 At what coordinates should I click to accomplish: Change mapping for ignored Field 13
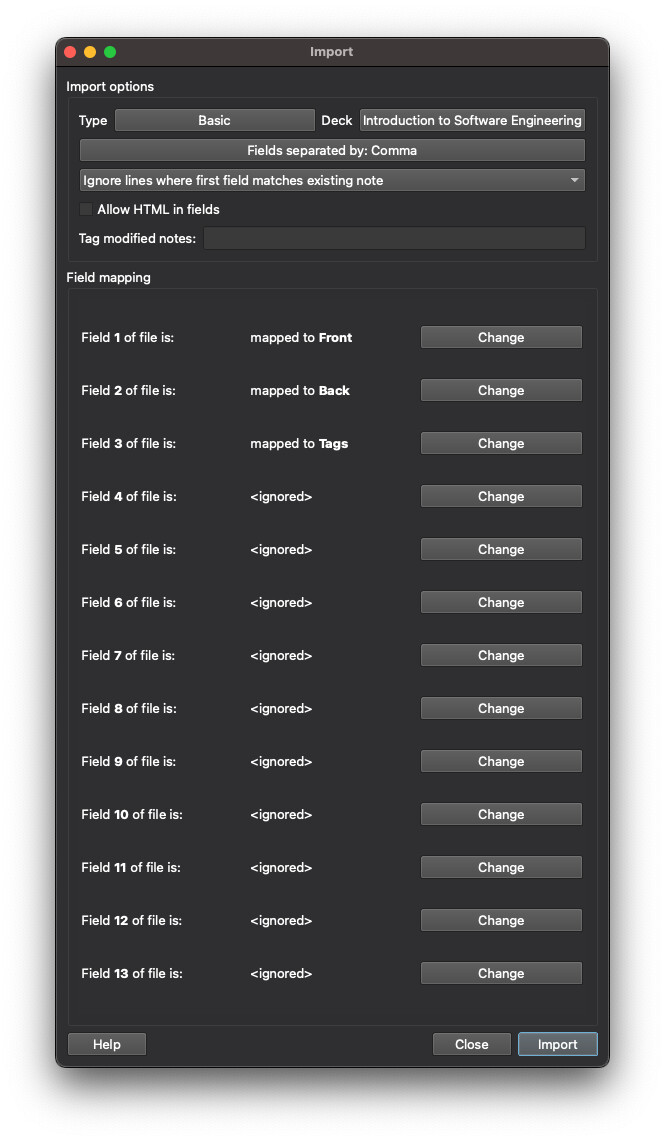501,974
